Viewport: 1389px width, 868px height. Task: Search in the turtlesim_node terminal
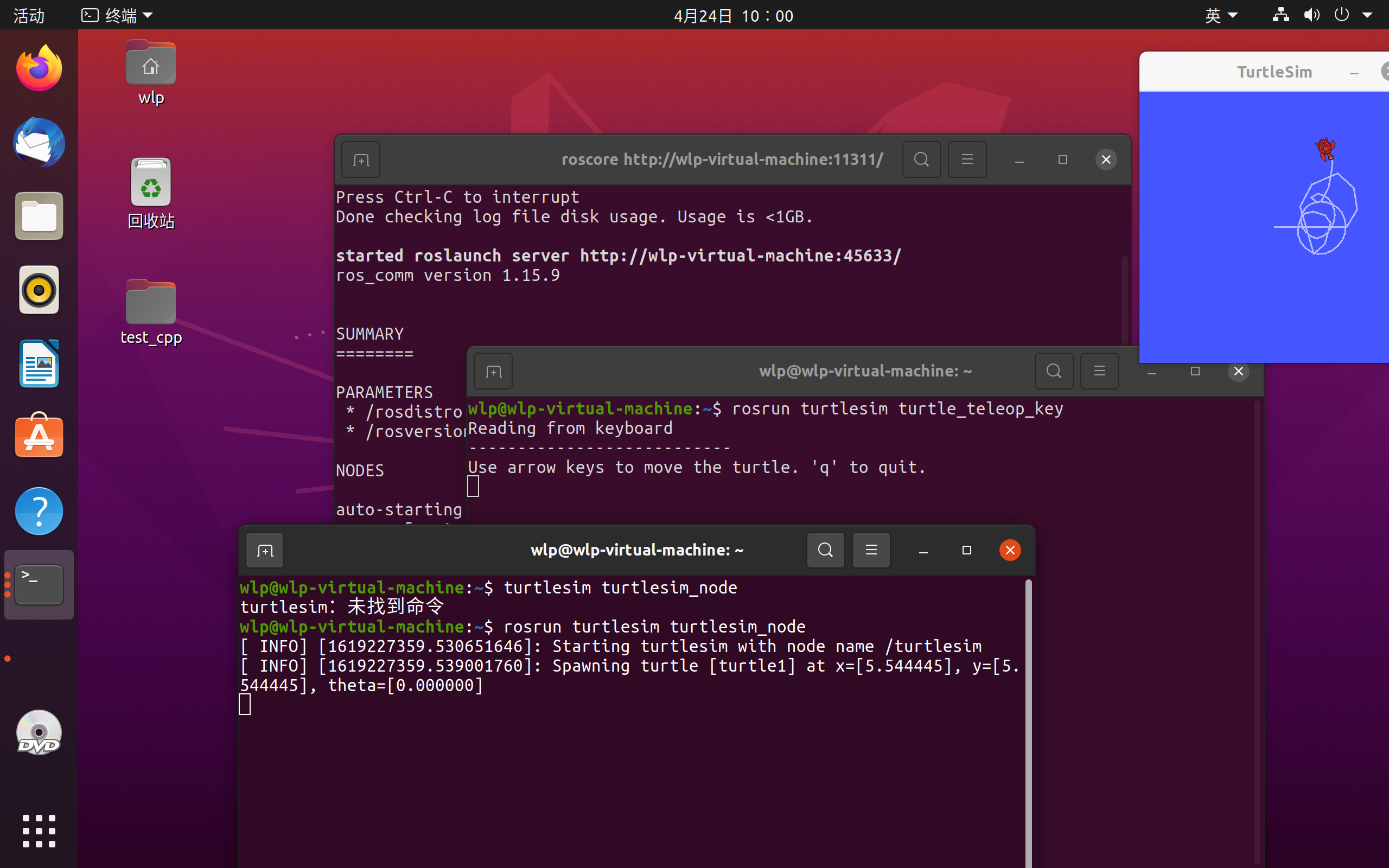pos(825,550)
